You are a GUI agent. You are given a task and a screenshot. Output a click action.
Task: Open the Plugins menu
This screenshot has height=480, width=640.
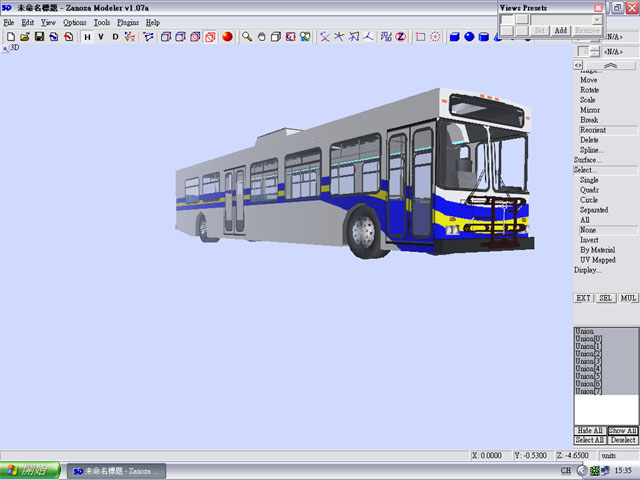tap(128, 22)
